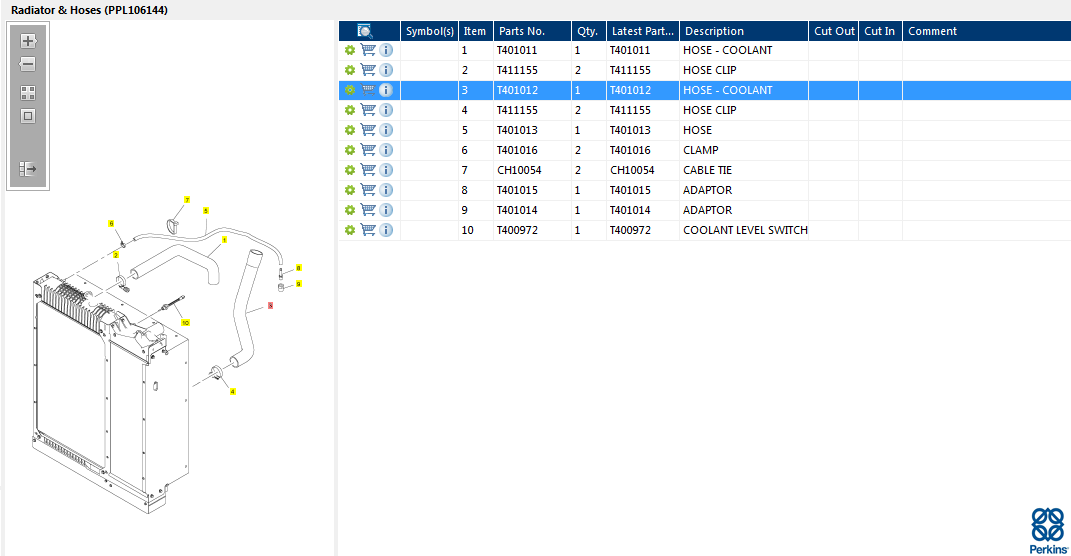The height and width of the screenshot is (556, 1071).
Task: Click the green gear icon for CLAMP row
Action: (x=350, y=150)
